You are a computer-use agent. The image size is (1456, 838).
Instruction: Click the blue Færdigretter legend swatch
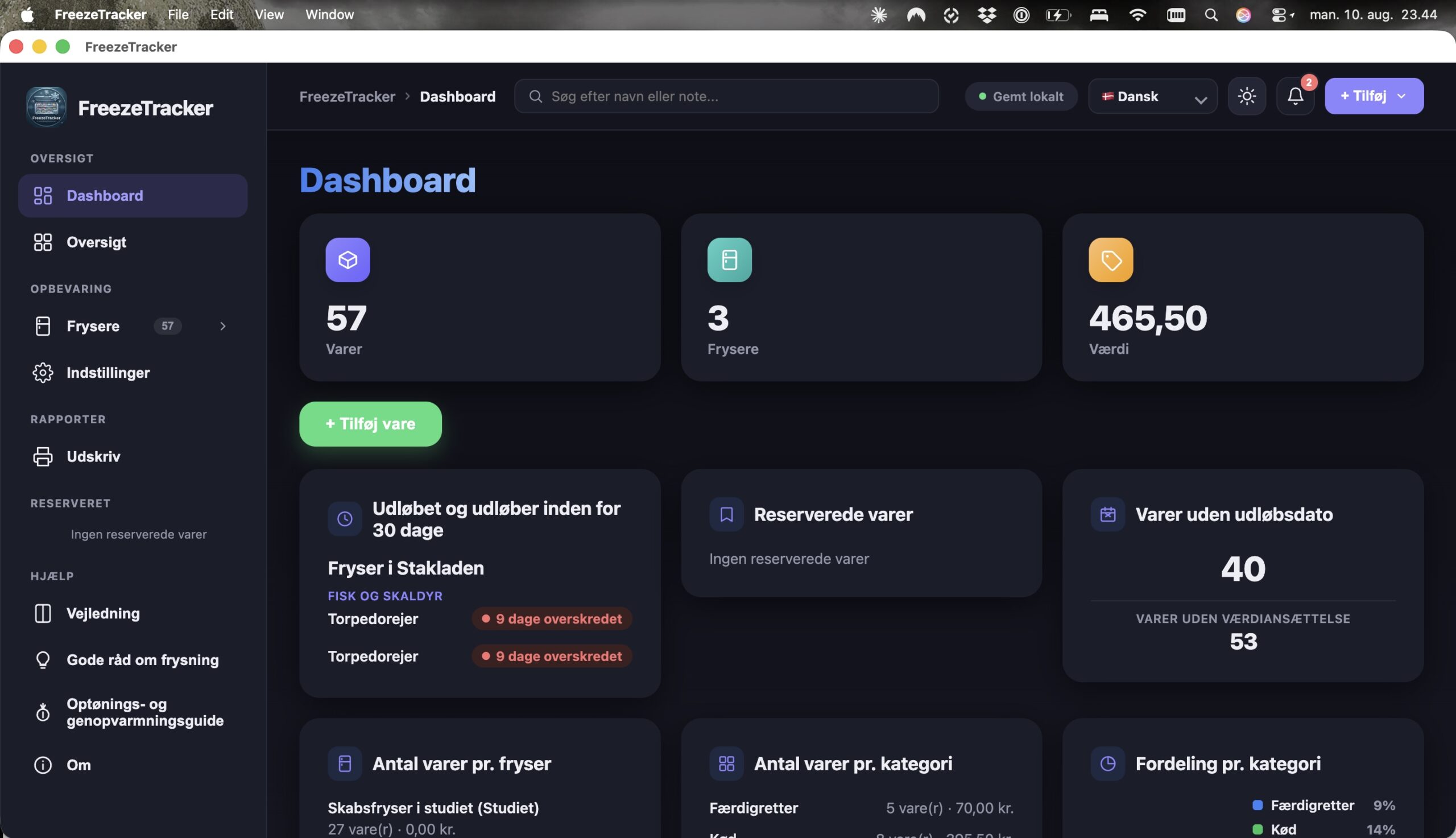click(1257, 805)
